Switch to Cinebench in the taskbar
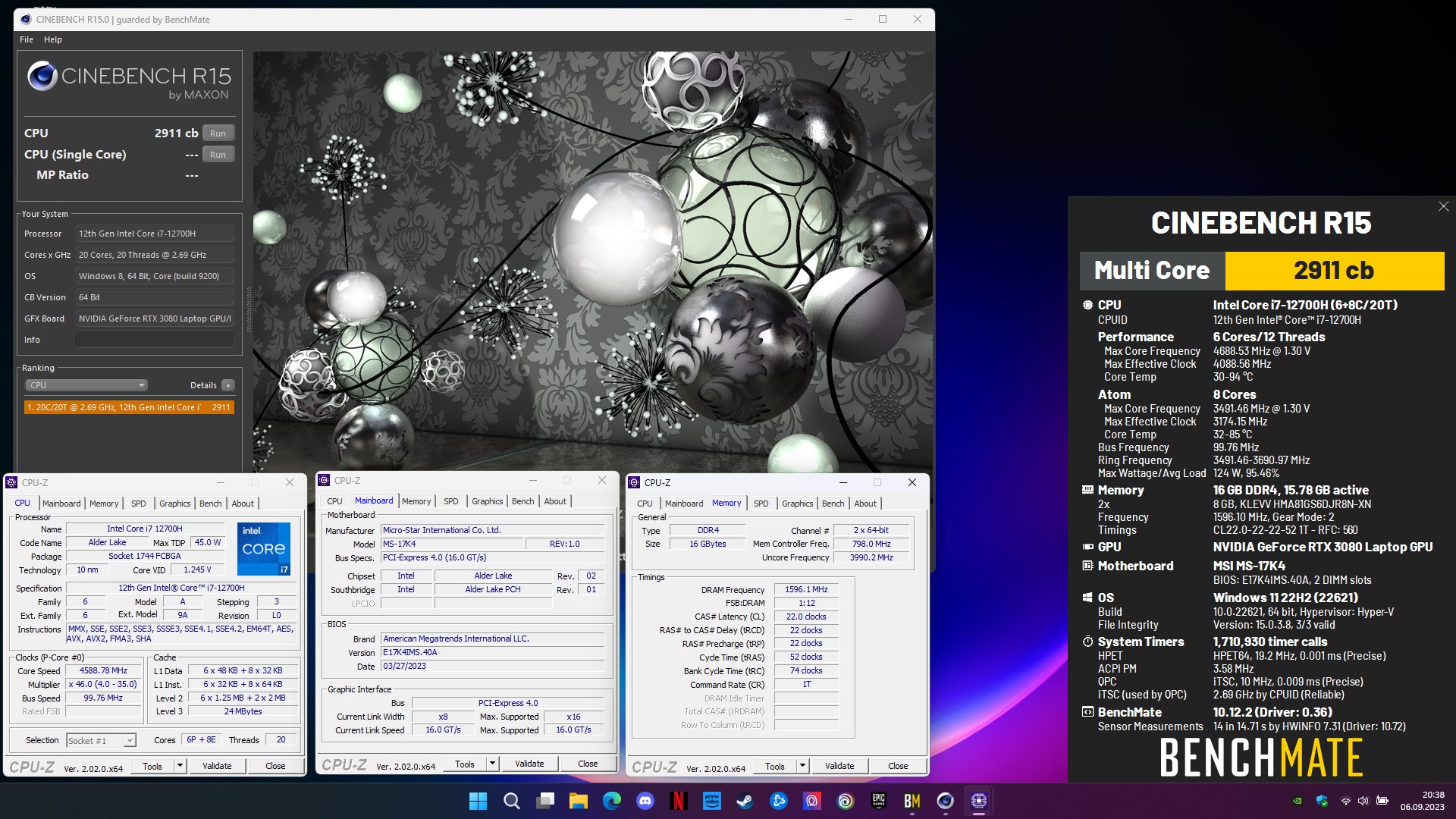Screen dimensions: 1456x819 pyautogui.click(x=945, y=801)
